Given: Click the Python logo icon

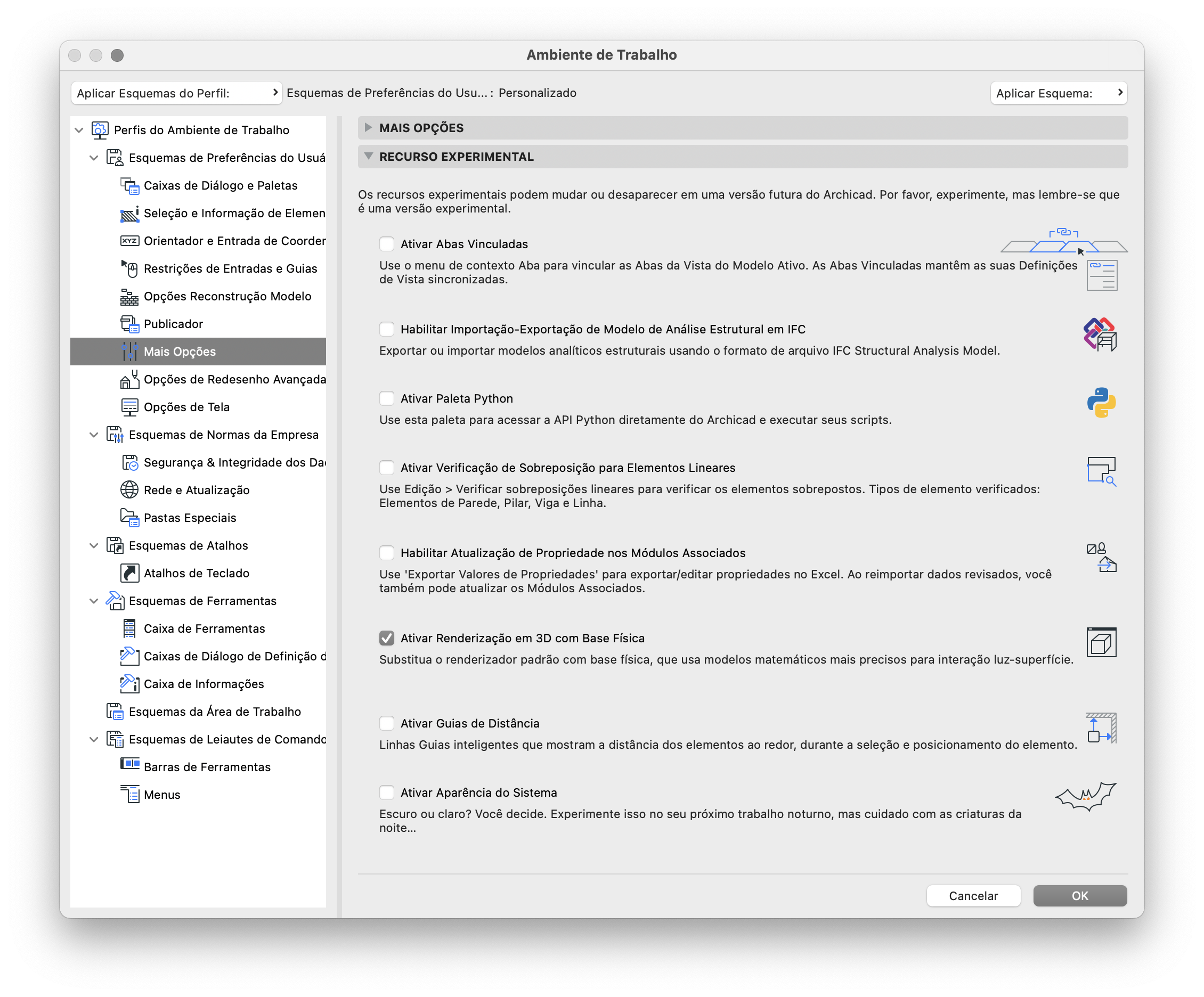Looking at the screenshot, I should [x=1101, y=403].
